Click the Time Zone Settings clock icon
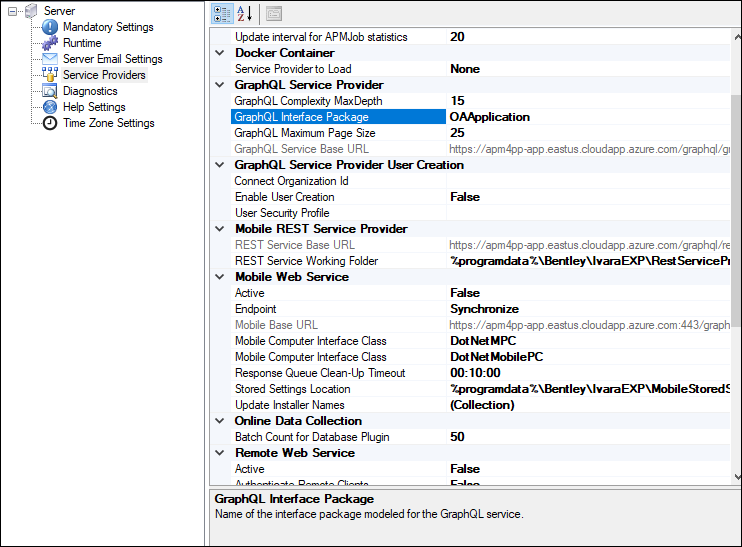This screenshot has width=742, height=547. pyautogui.click(x=50, y=123)
